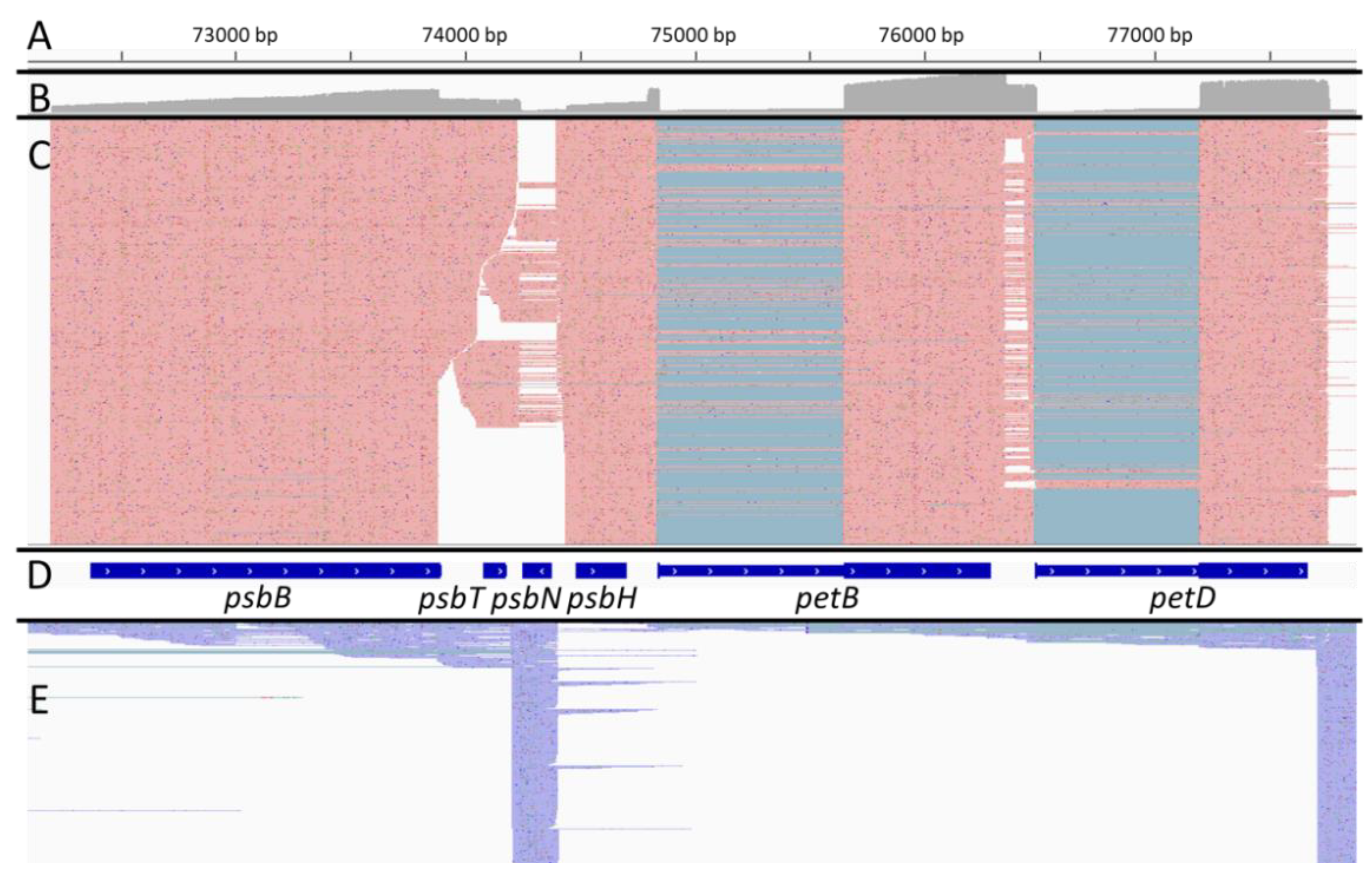Click panel label B on coverage track

pos(39,98)
